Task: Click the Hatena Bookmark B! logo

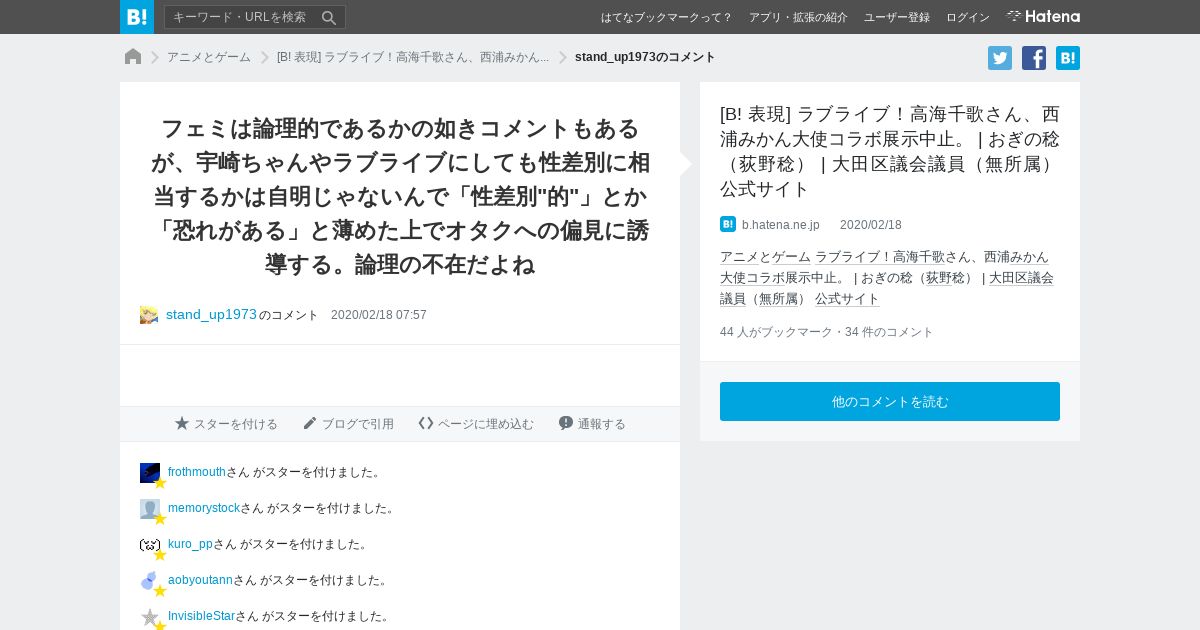Action: tap(137, 17)
